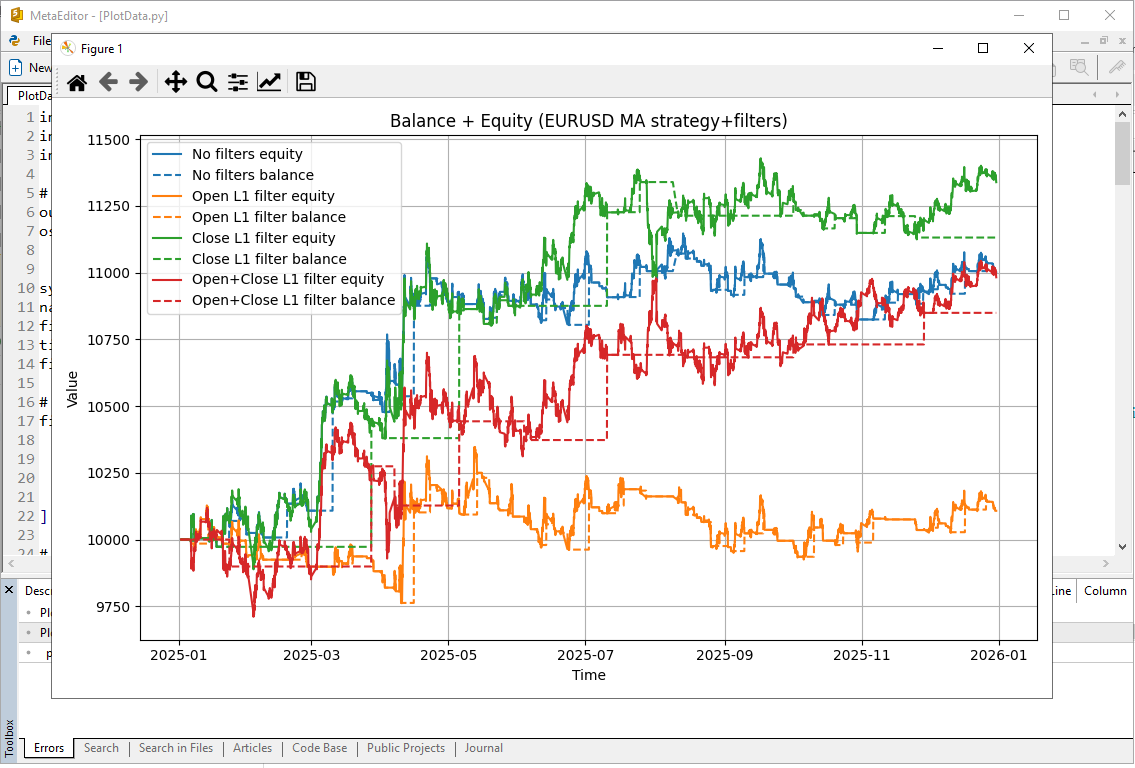Screen dimensions: 1135x768
Task: Go back to previous view arrow
Action: [108, 82]
